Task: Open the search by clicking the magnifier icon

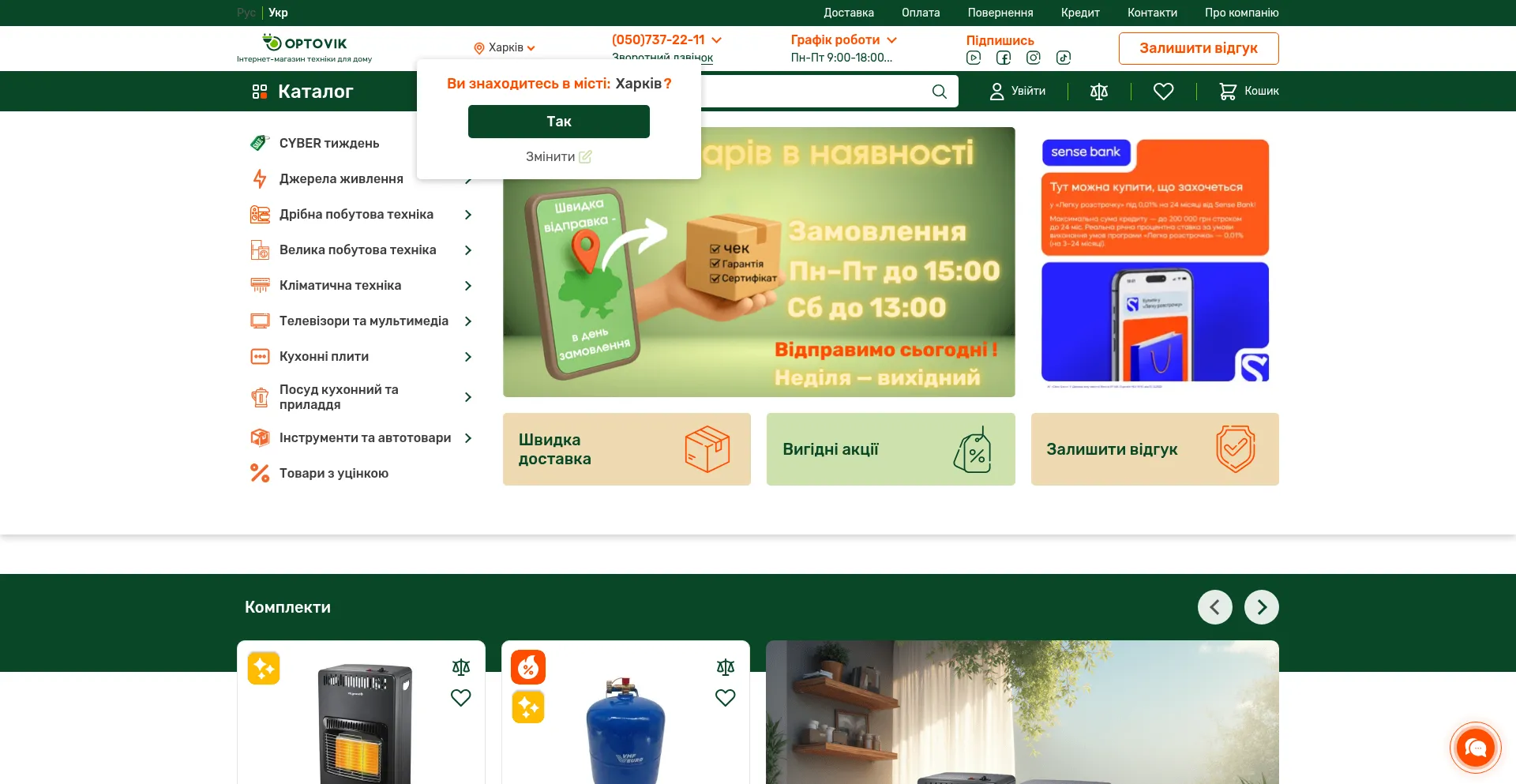Action: [939, 91]
